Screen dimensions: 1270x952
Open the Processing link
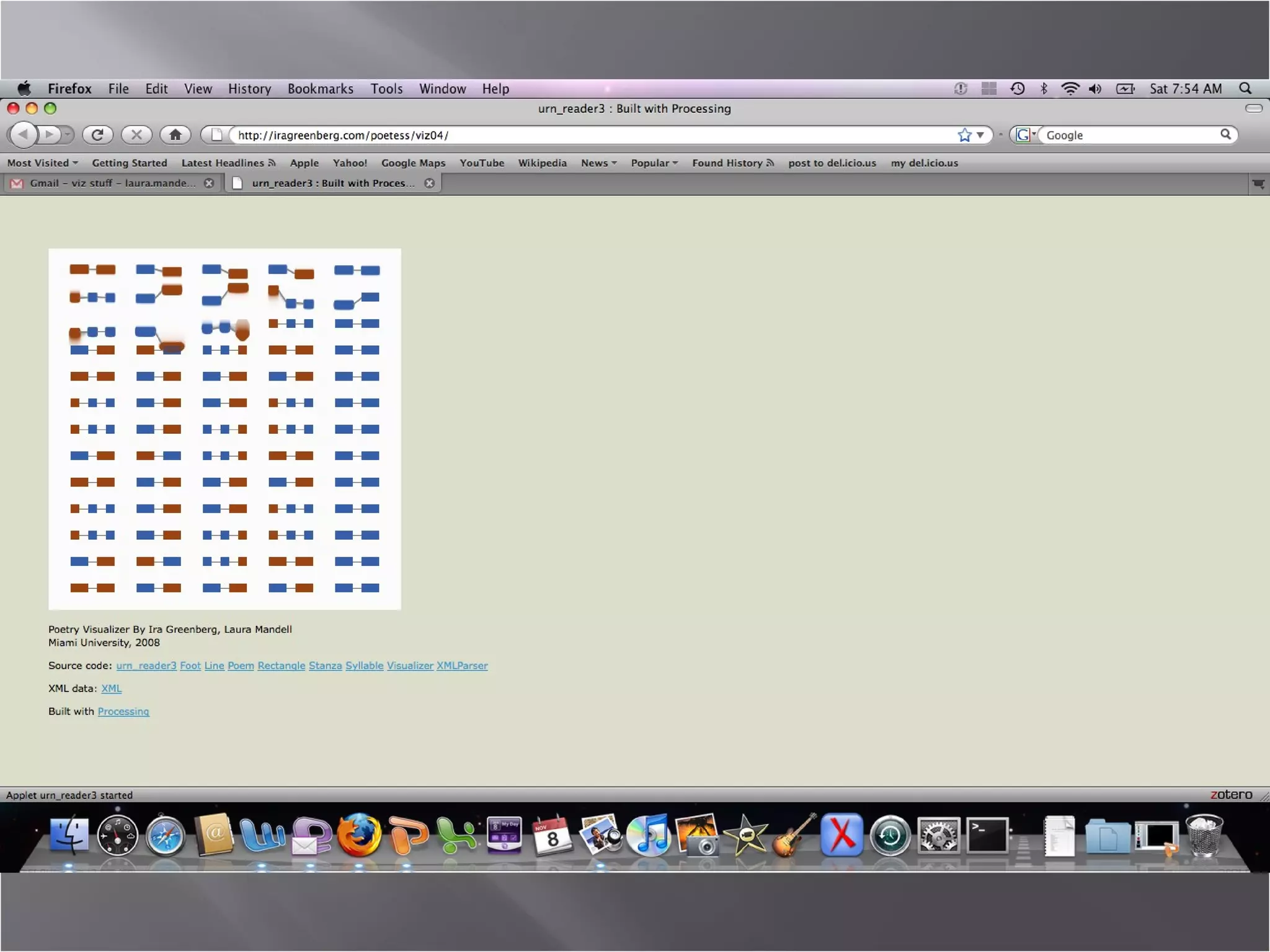[123, 712]
